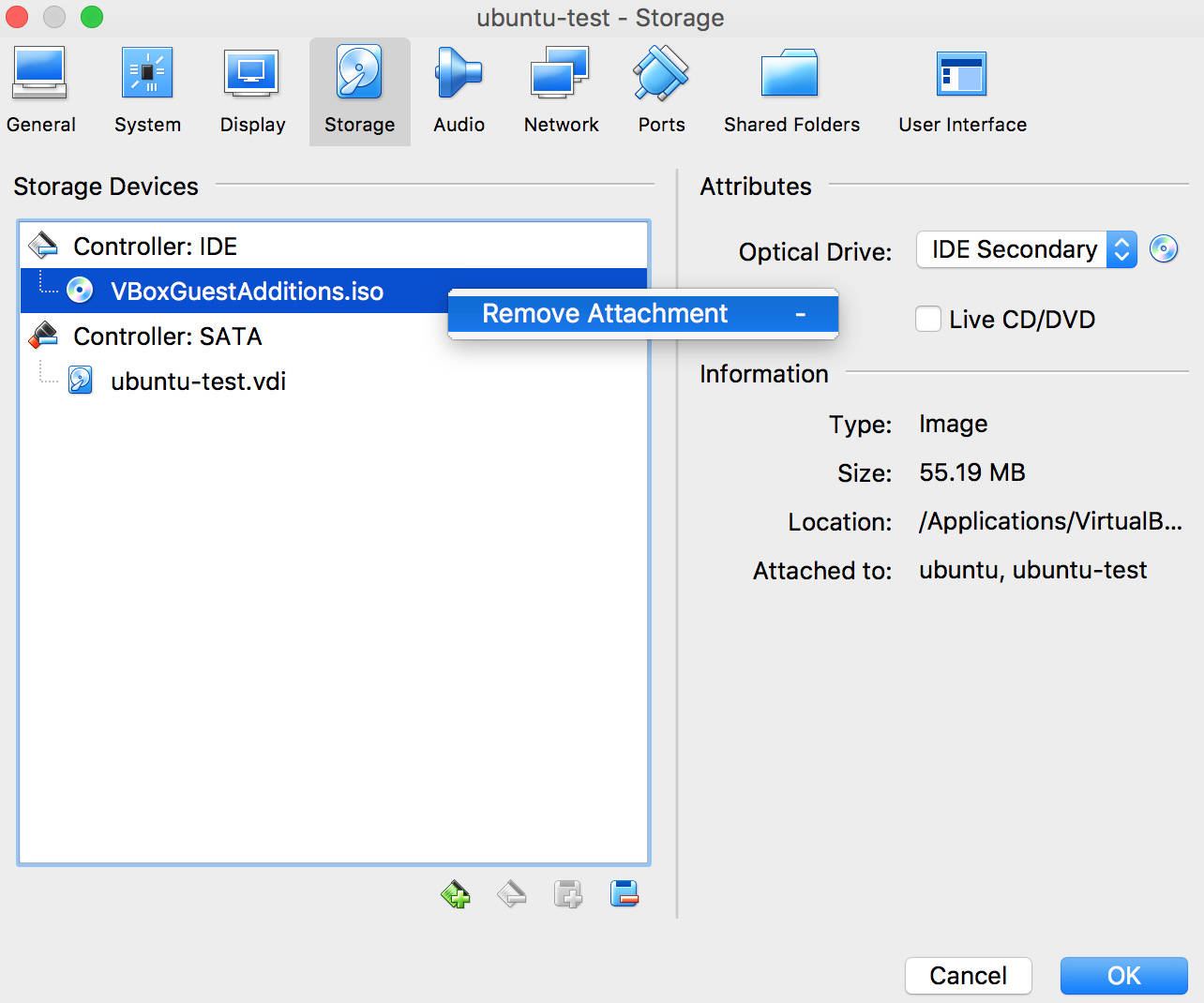Click the Information heading

pyautogui.click(x=764, y=373)
